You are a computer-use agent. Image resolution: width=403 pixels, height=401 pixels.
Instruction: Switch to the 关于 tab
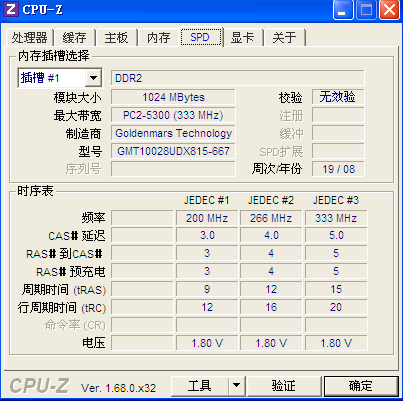click(x=284, y=37)
